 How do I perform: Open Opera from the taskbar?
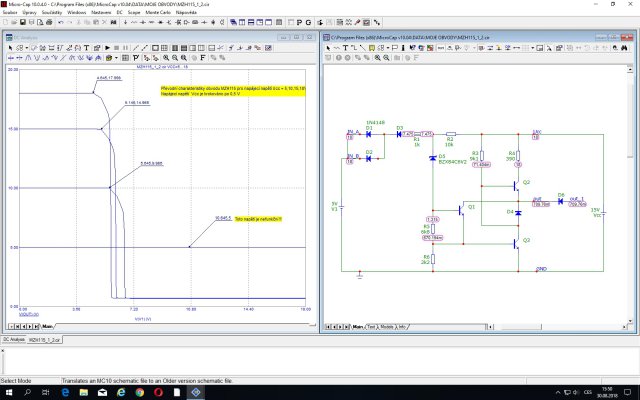[158, 393]
